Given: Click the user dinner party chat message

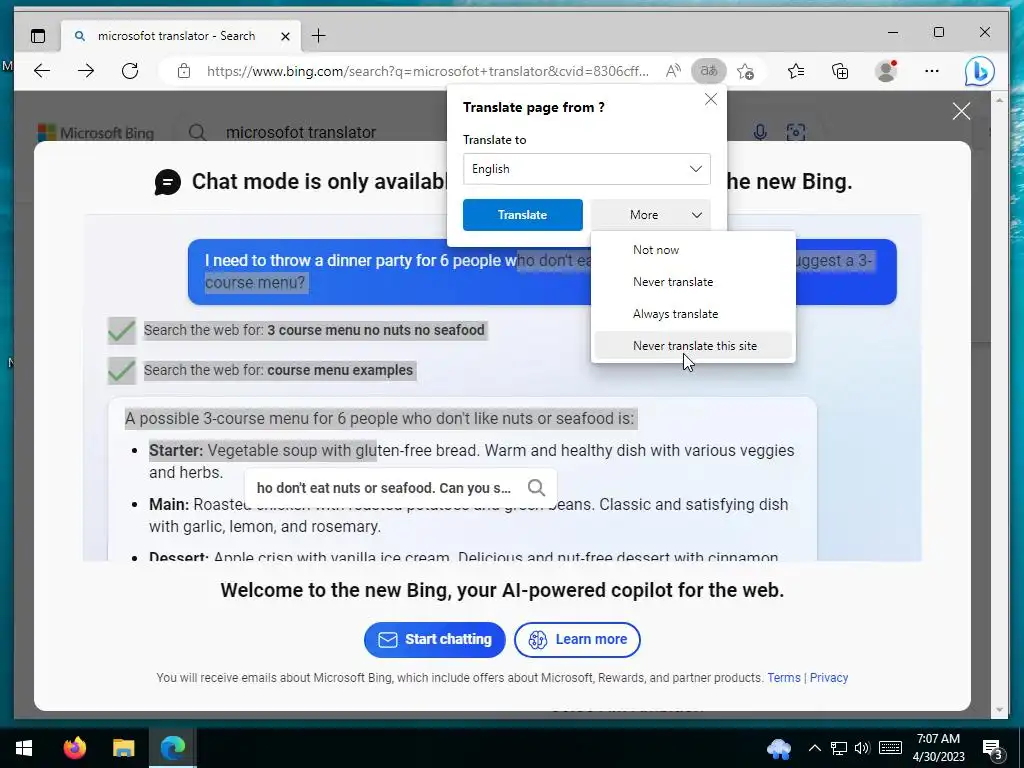Looking at the screenshot, I should pos(542,272).
